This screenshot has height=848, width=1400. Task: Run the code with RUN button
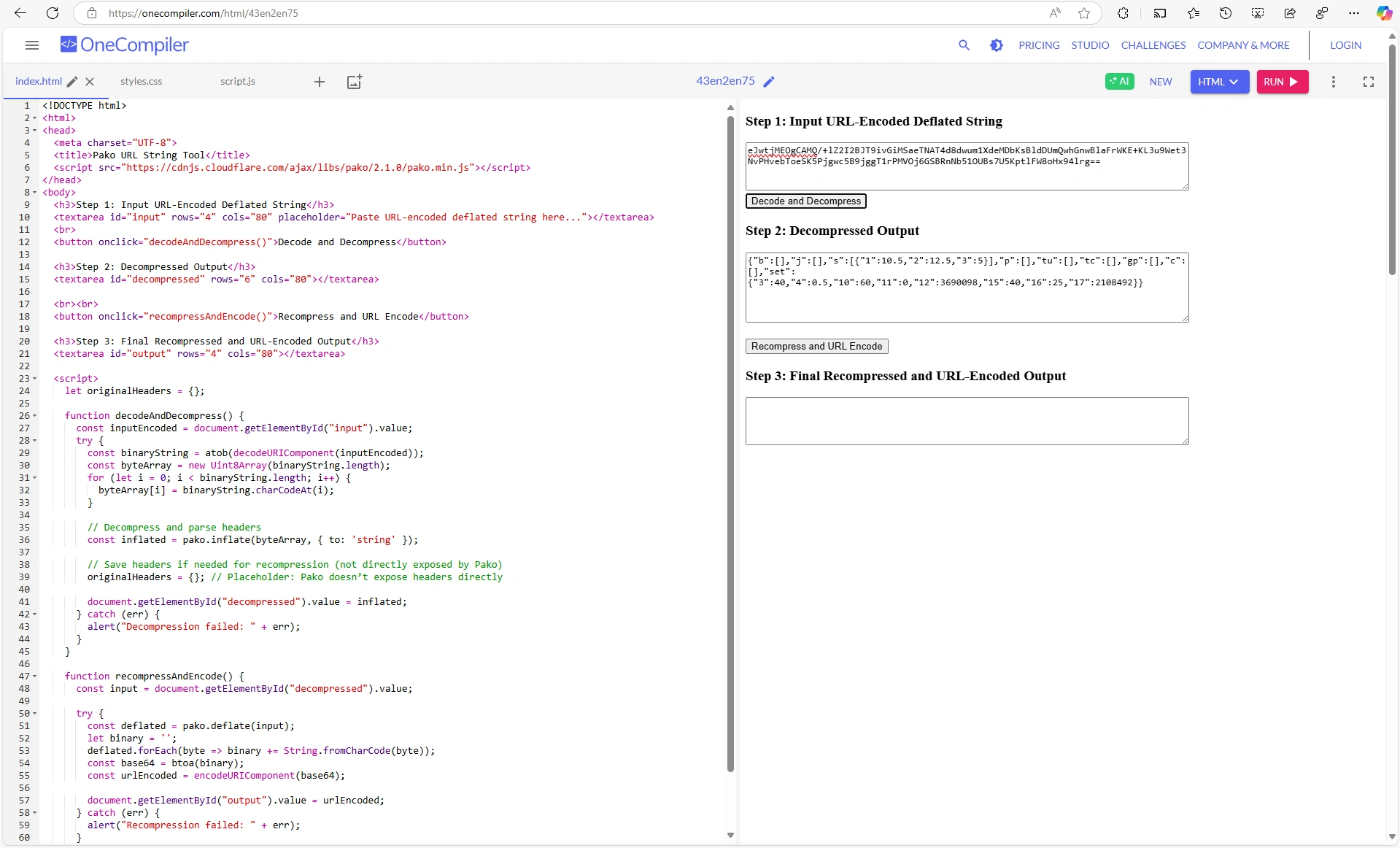1282,82
